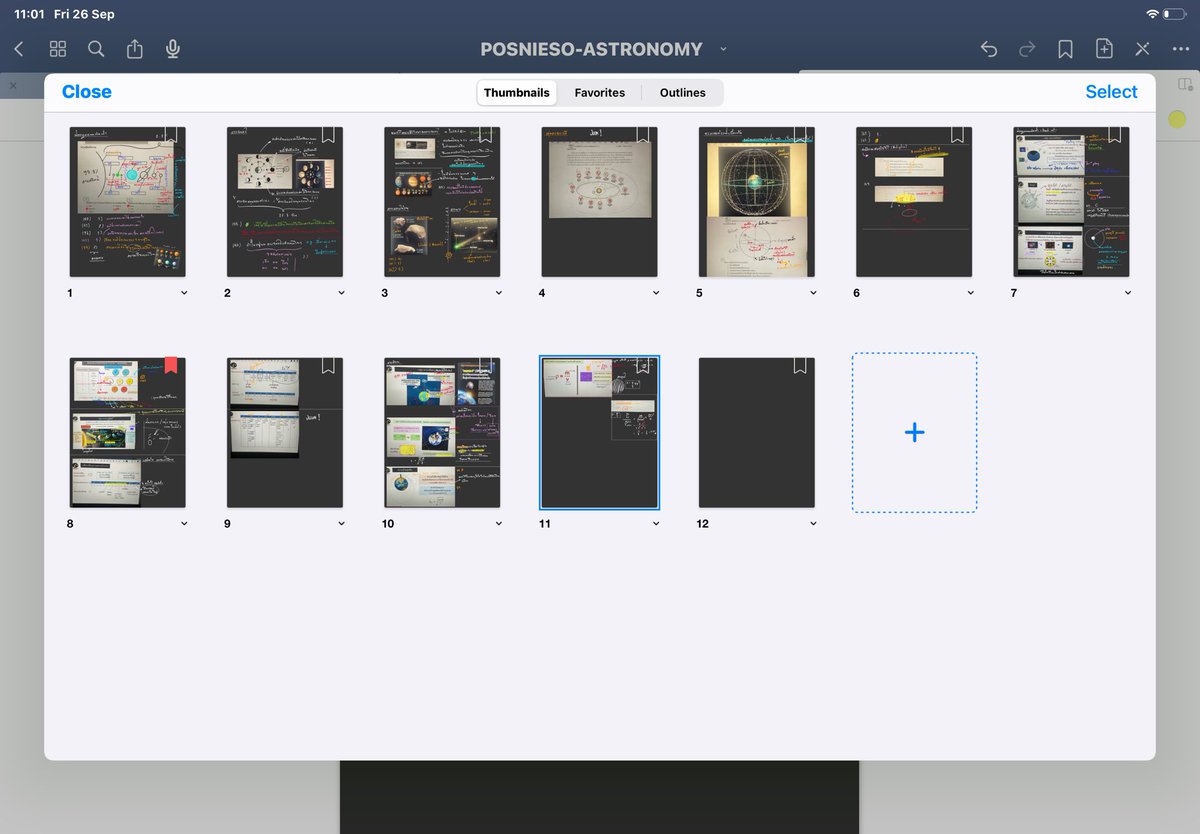Screen dimensions: 1200x834
Task: Open page 2 options chevron
Action: [341, 293]
